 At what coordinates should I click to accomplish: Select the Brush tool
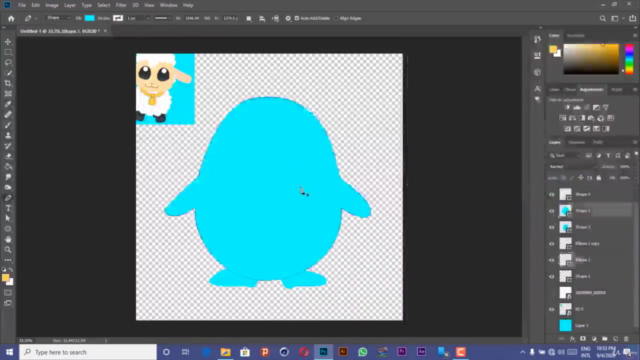pos(8,125)
